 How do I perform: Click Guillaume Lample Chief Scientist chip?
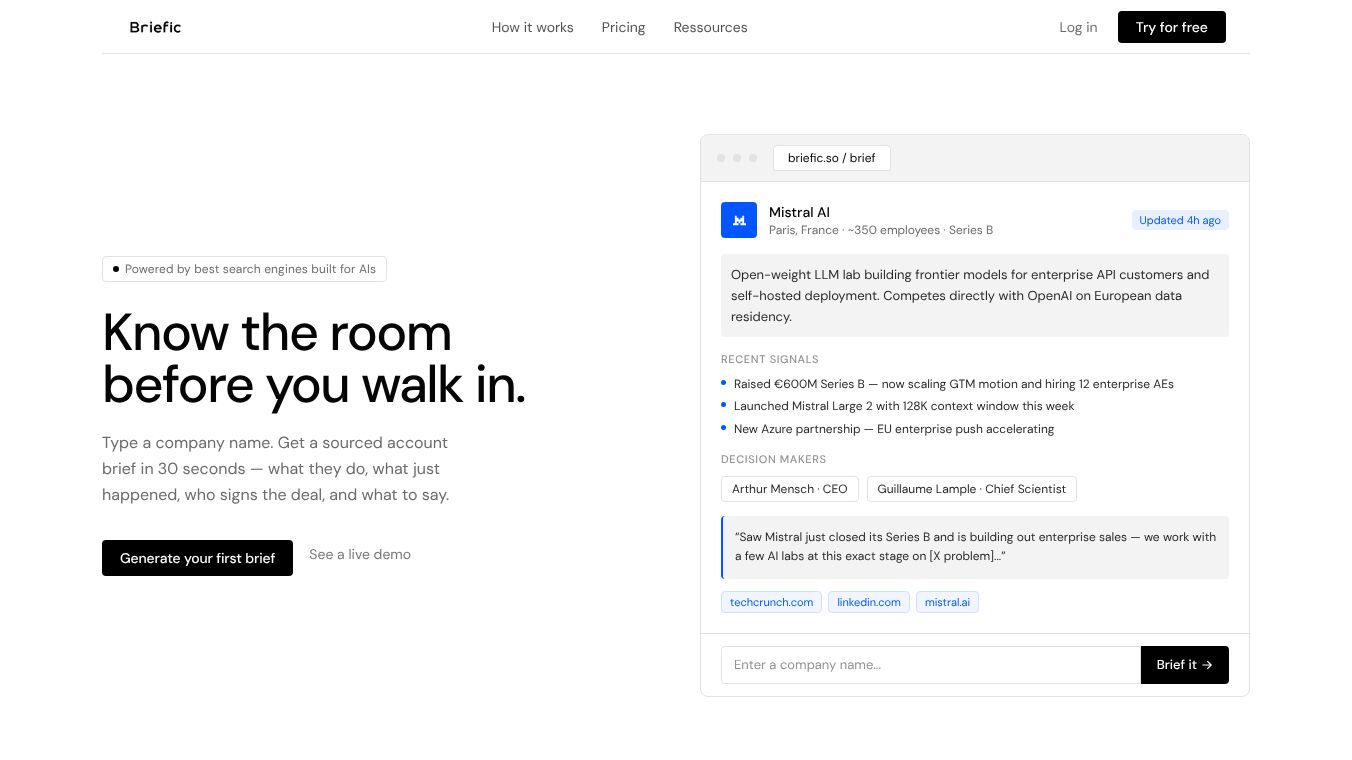coord(972,489)
